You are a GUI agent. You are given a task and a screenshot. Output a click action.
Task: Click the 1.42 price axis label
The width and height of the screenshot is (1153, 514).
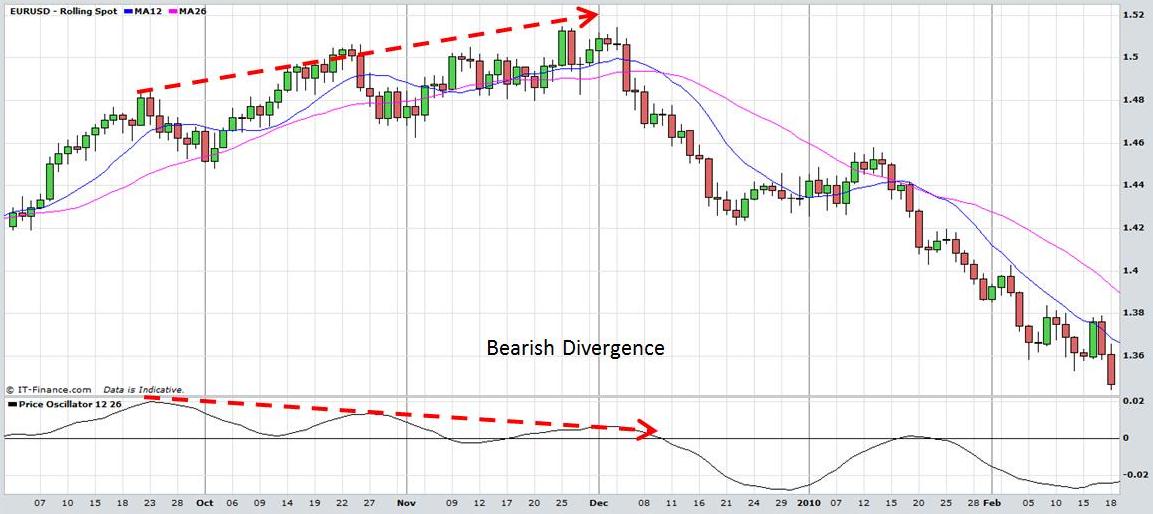pyautogui.click(x=1133, y=228)
